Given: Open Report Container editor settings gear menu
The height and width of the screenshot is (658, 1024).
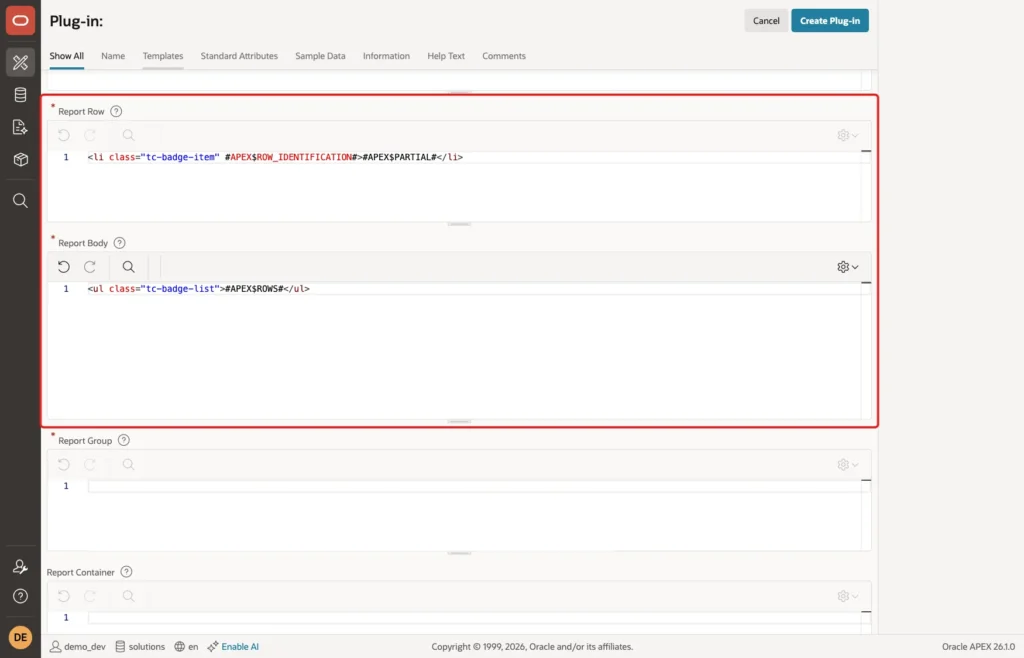Looking at the screenshot, I should coord(848,596).
